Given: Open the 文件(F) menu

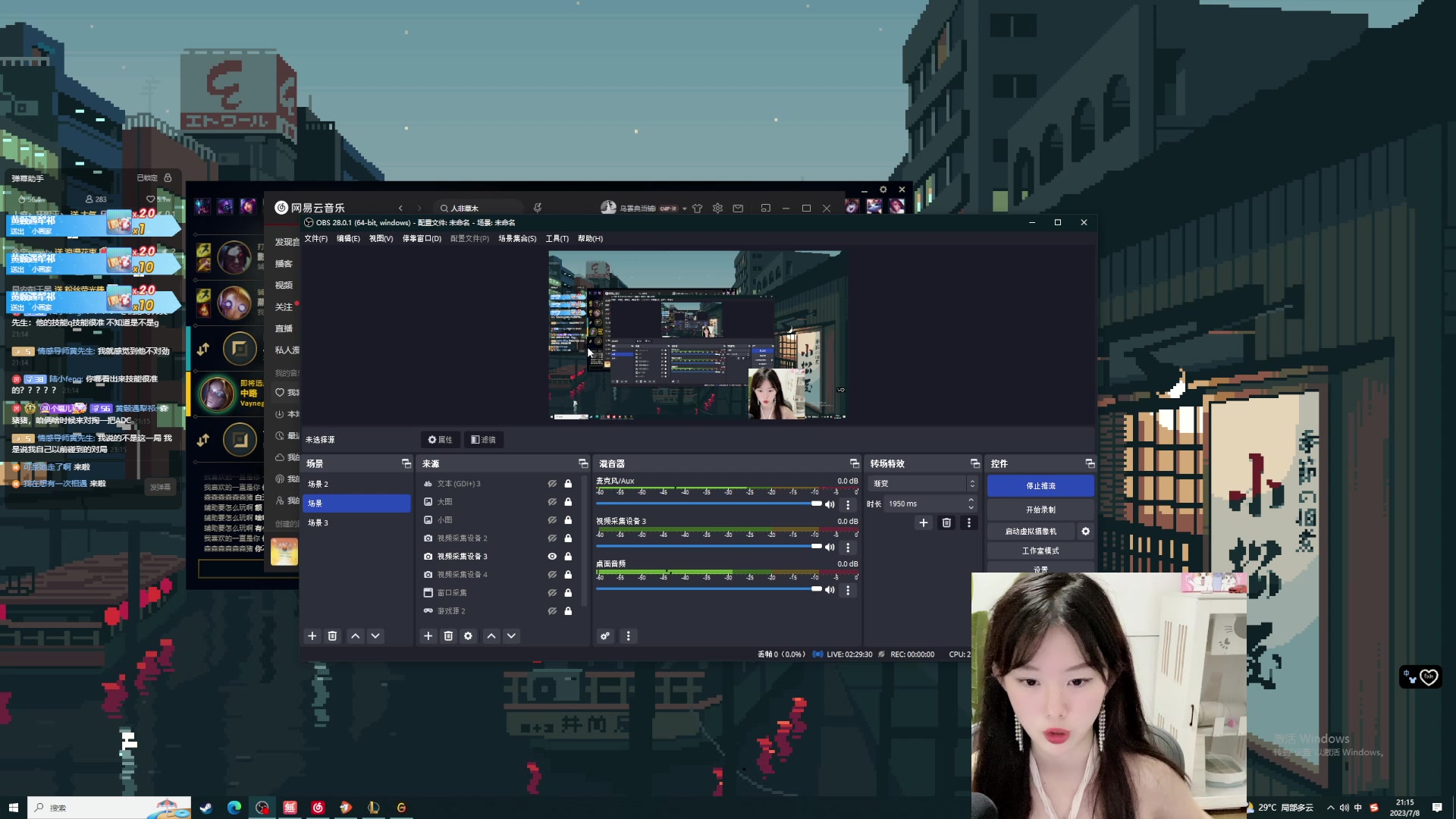Looking at the screenshot, I should coord(316,239).
